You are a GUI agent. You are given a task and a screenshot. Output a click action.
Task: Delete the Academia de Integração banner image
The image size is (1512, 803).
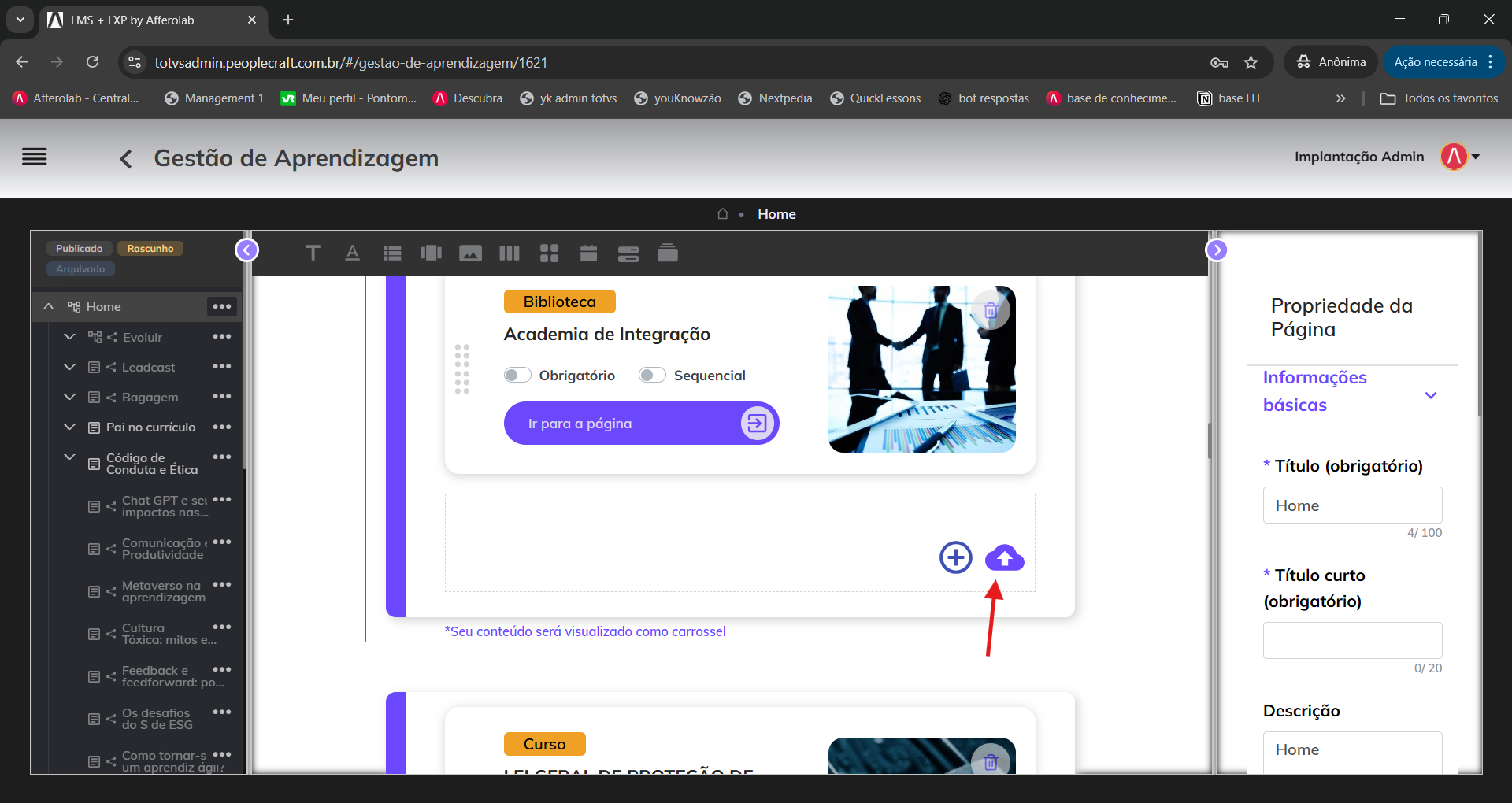coord(991,309)
